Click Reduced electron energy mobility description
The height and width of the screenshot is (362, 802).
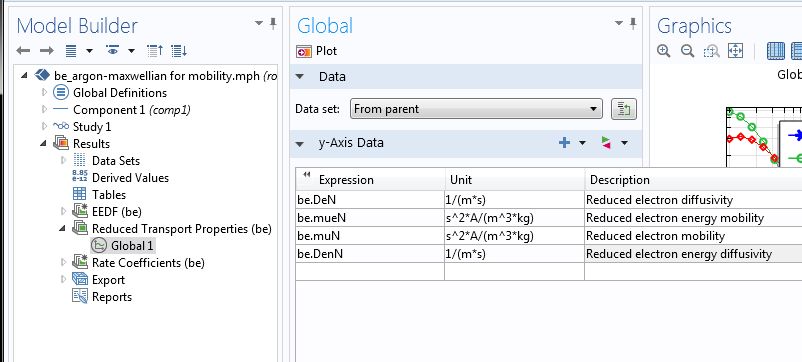[x=694, y=218]
